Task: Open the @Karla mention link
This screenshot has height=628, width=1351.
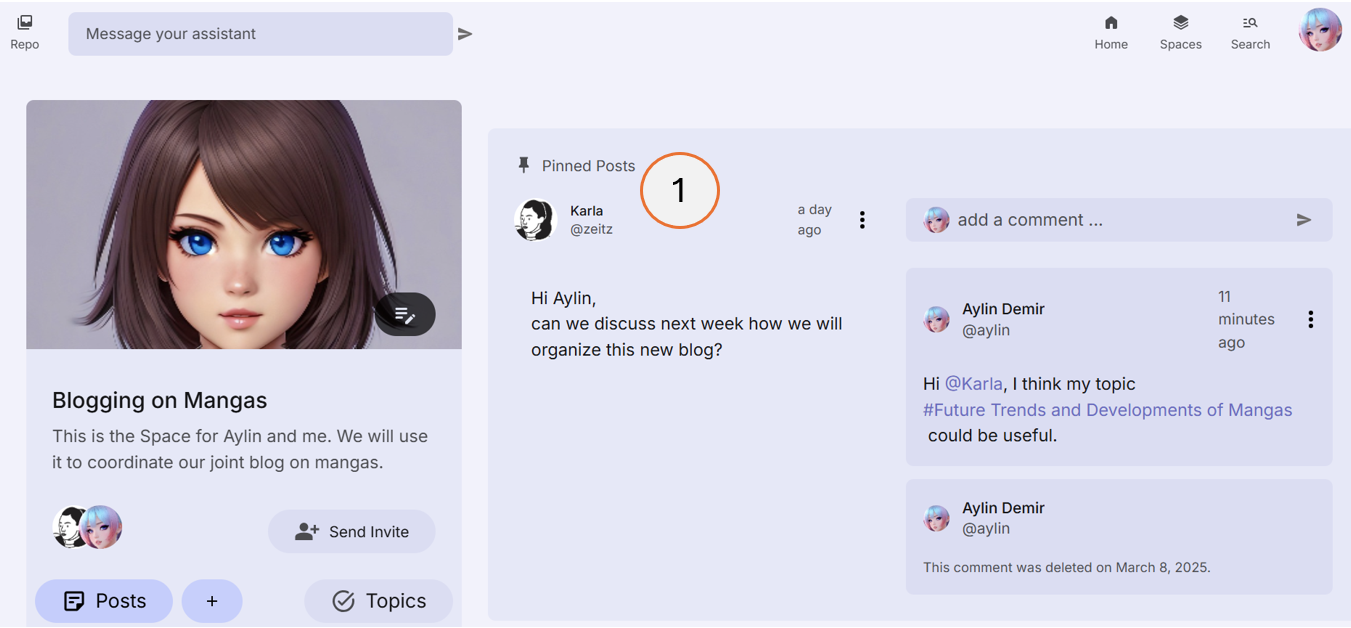Action: pos(977,383)
